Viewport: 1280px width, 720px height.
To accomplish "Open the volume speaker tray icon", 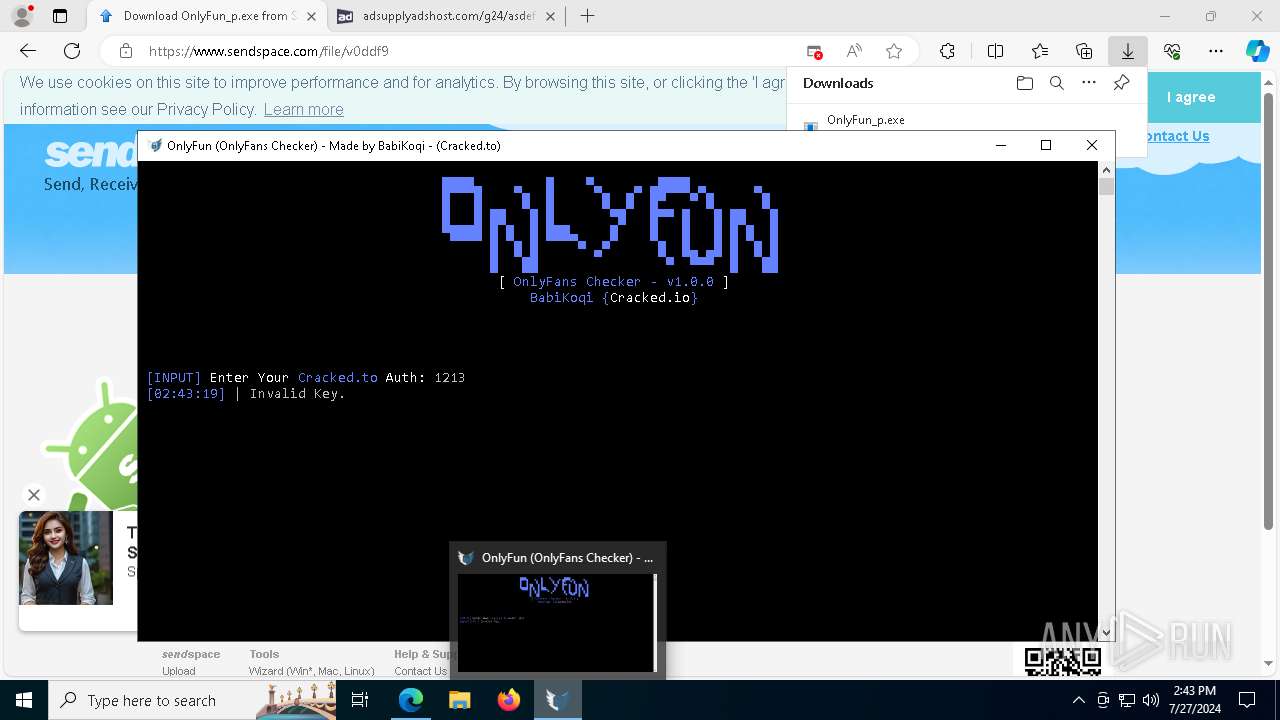I will [1151, 700].
